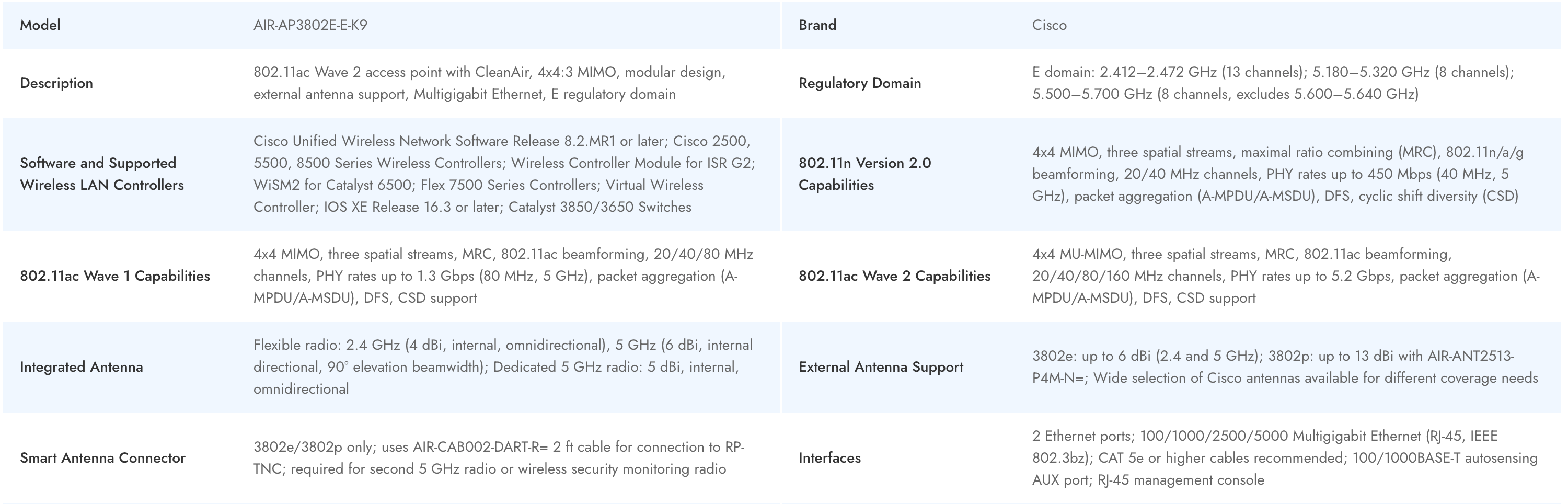This screenshot has width=1568, height=504.
Task: Click the Model label cell
Action: point(40,25)
